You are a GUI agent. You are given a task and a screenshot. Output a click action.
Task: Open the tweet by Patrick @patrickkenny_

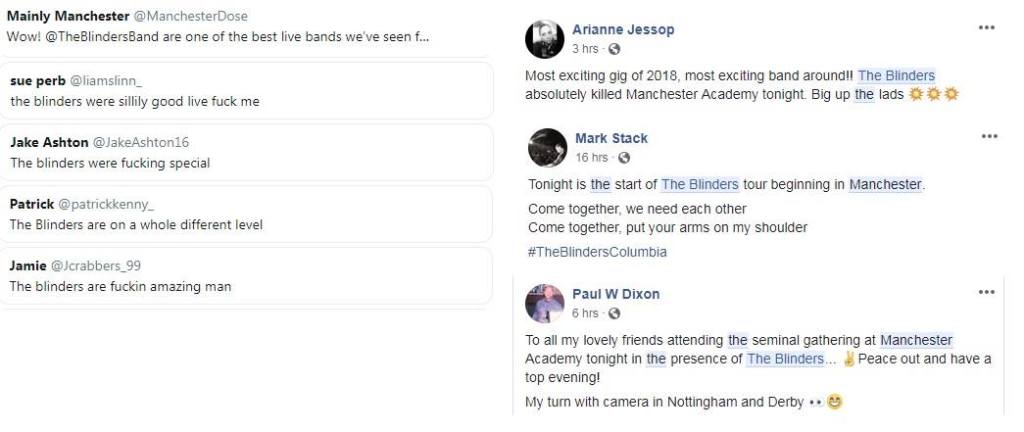(x=246, y=214)
